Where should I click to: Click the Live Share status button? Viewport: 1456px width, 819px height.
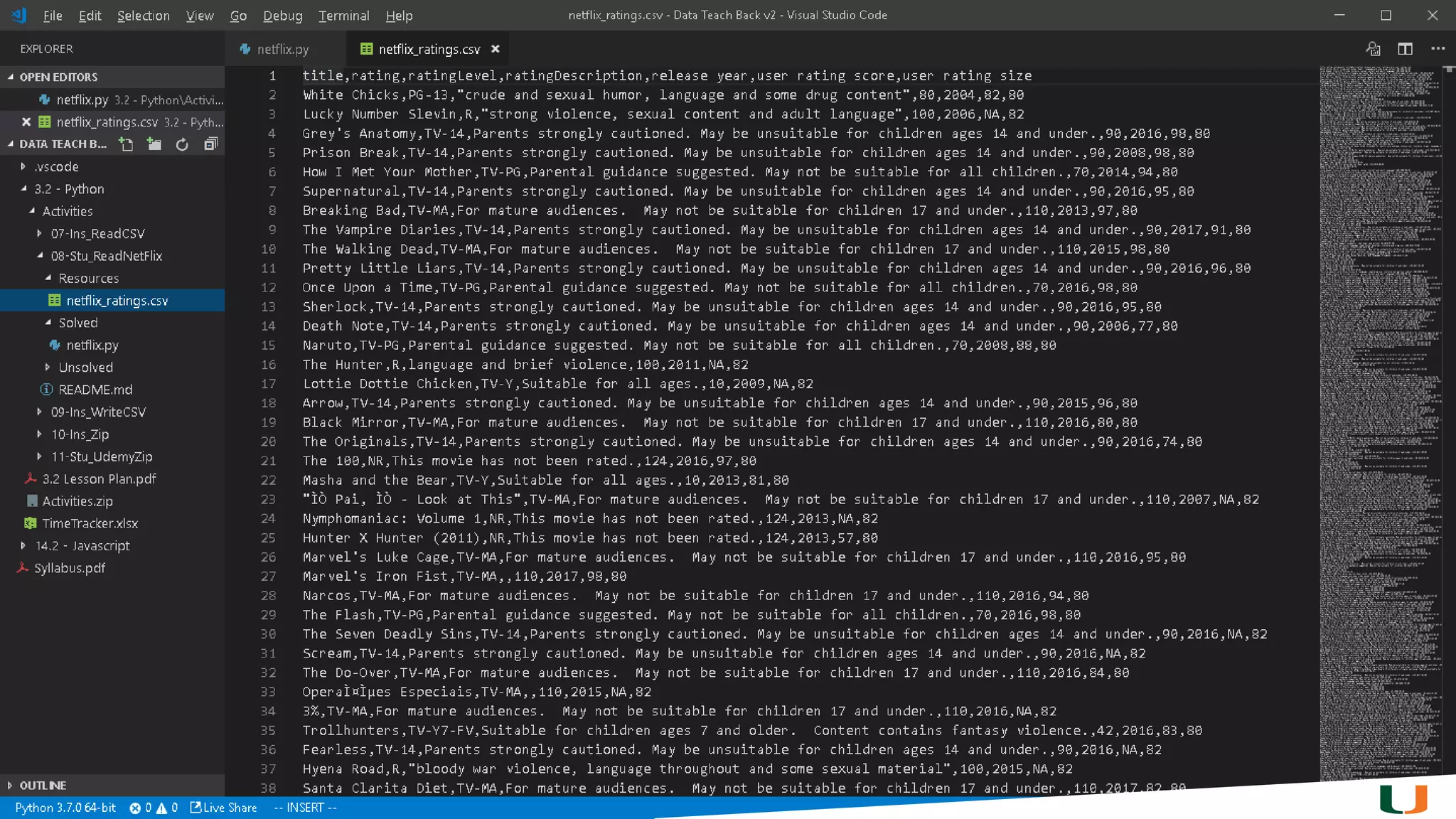coord(223,808)
